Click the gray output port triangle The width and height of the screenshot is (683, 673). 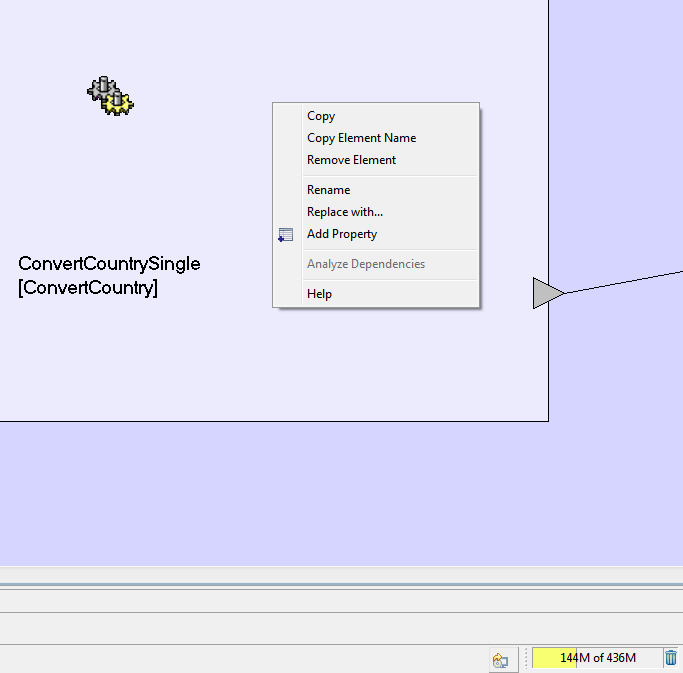pyautogui.click(x=546, y=293)
